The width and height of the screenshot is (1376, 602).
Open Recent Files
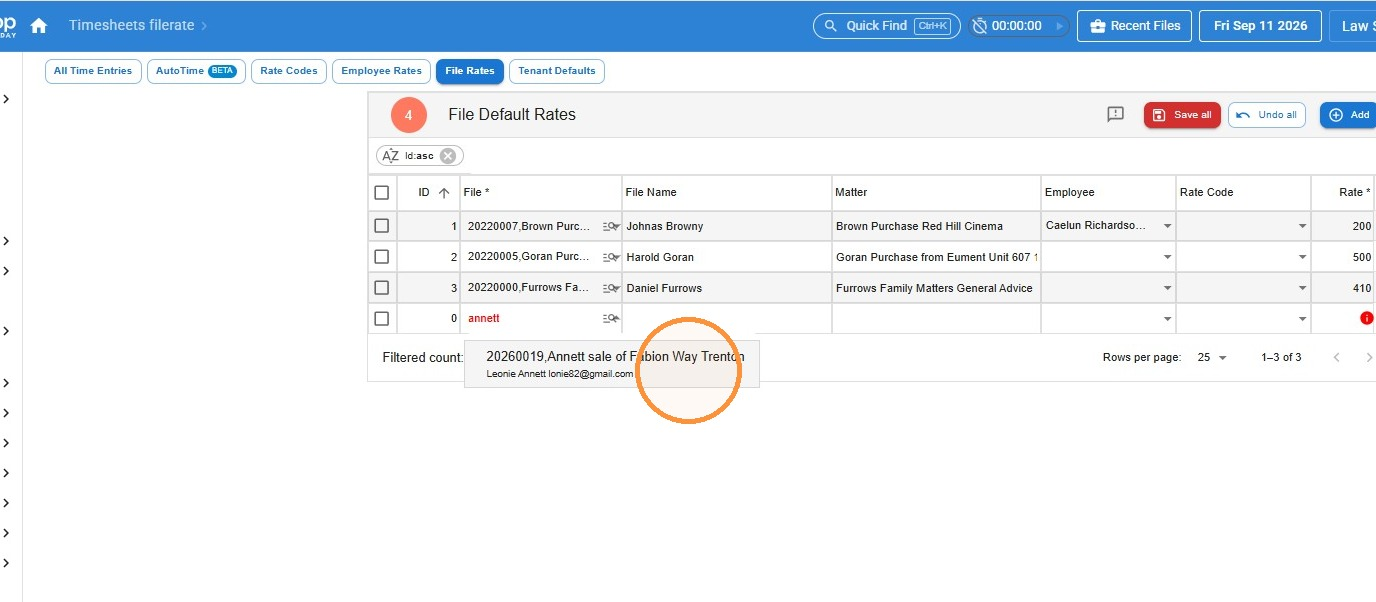coord(1135,26)
